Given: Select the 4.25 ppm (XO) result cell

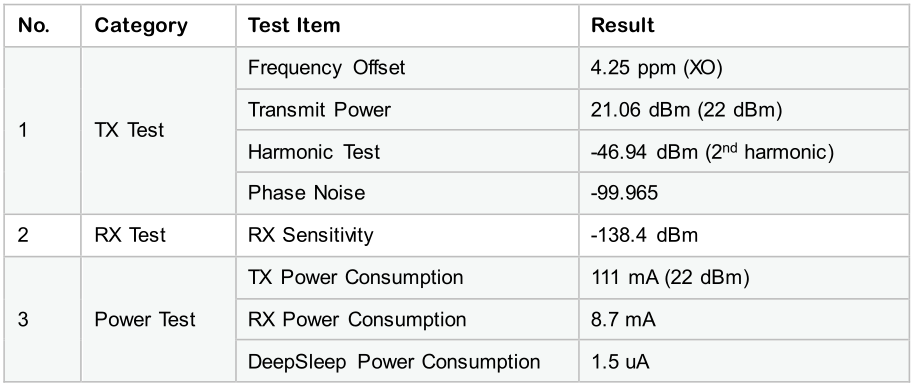Looking at the screenshot, I should click(743, 68).
